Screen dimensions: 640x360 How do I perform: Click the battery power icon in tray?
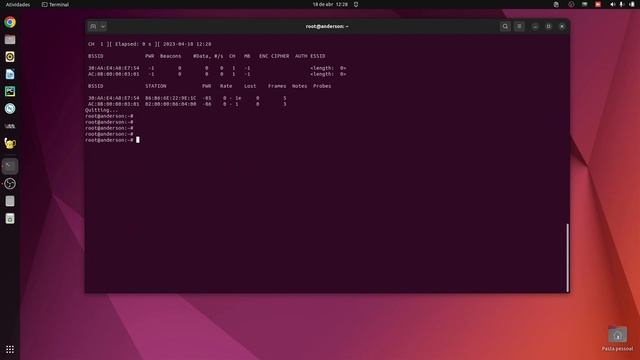pyautogui.click(x=631, y=4)
